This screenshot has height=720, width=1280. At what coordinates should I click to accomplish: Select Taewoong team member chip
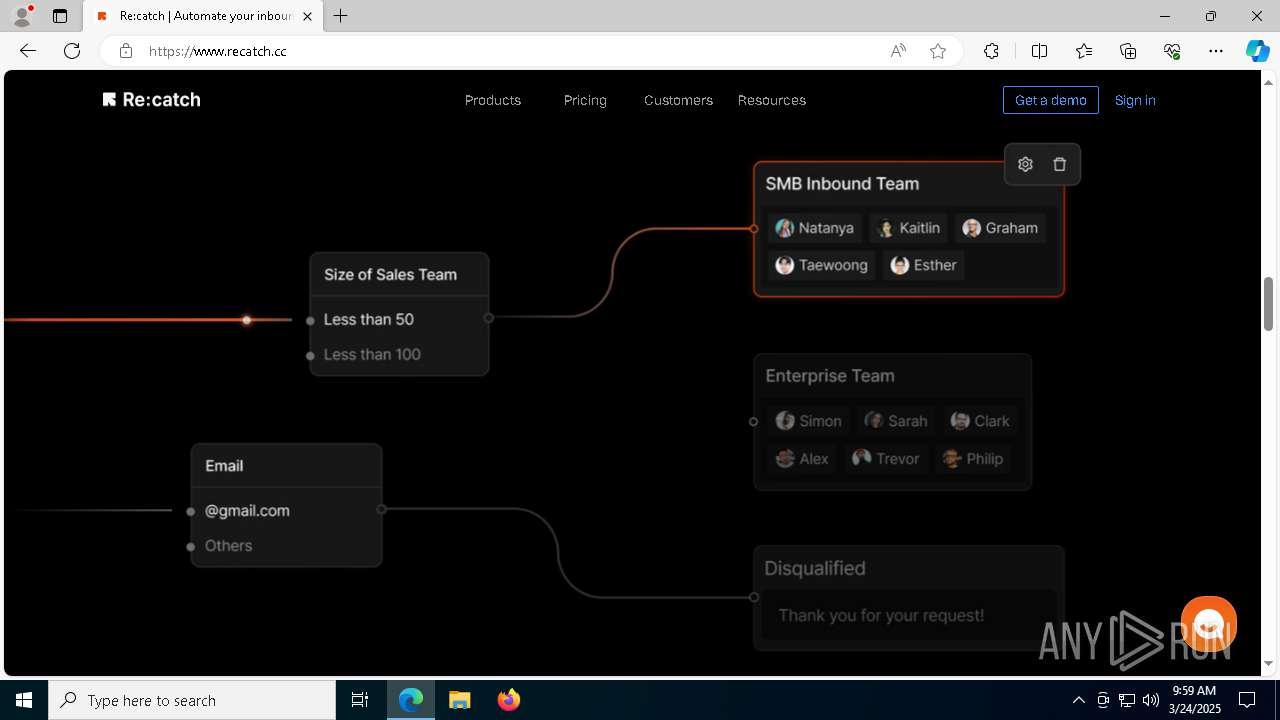pos(822,265)
